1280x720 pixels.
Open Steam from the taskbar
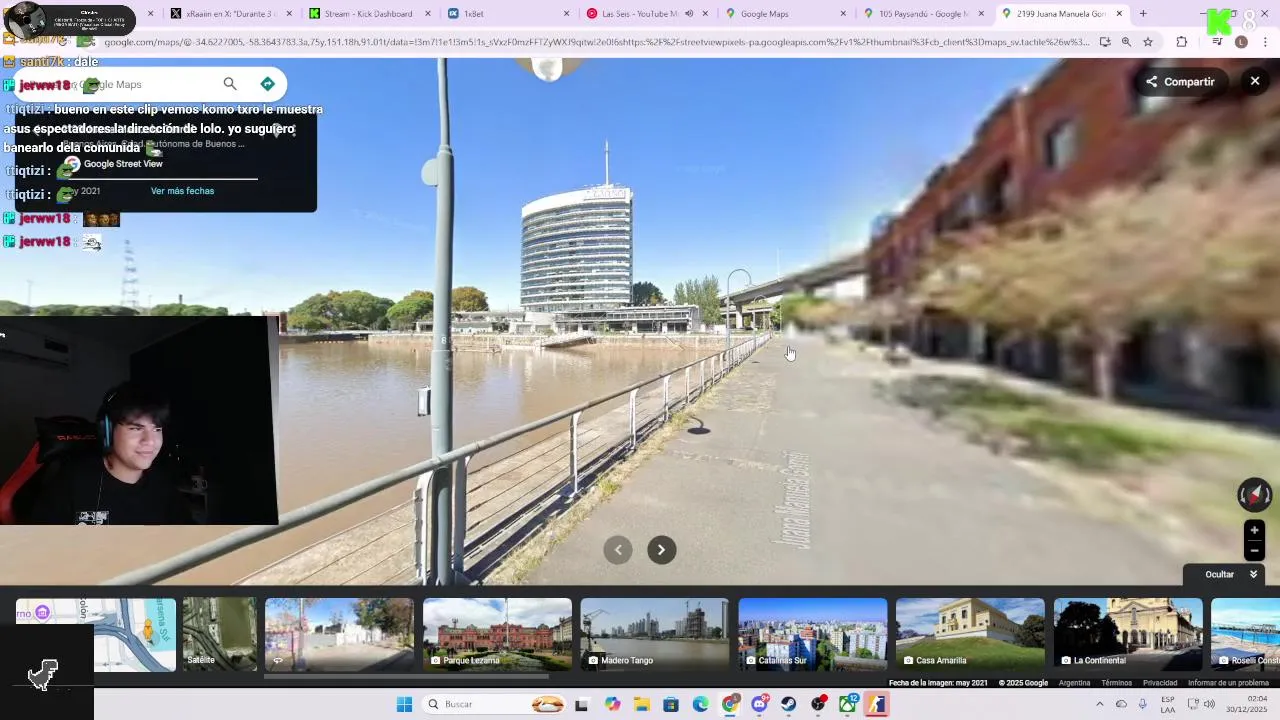coord(789,704)
